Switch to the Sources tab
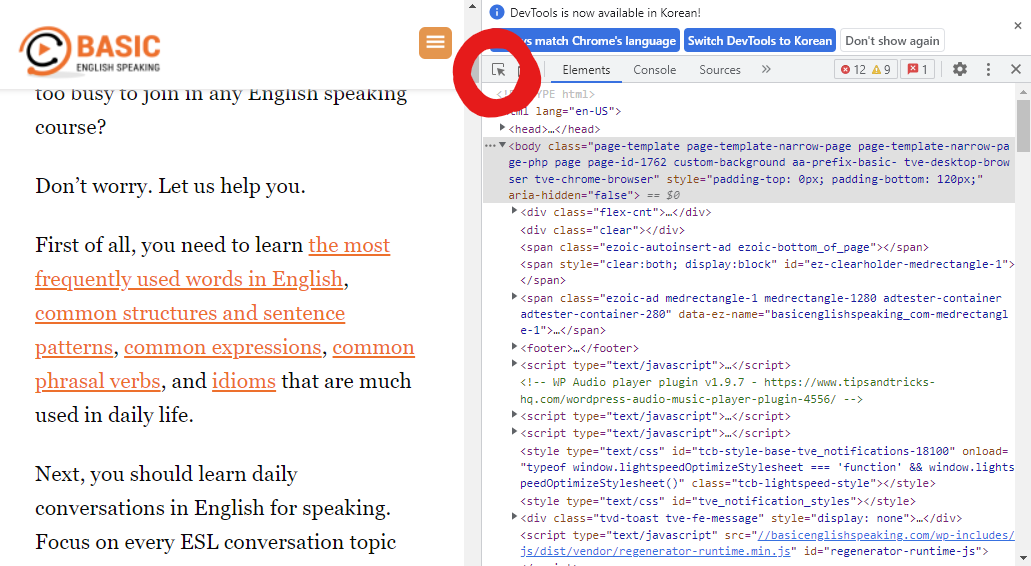 click(x=719, y=70)
